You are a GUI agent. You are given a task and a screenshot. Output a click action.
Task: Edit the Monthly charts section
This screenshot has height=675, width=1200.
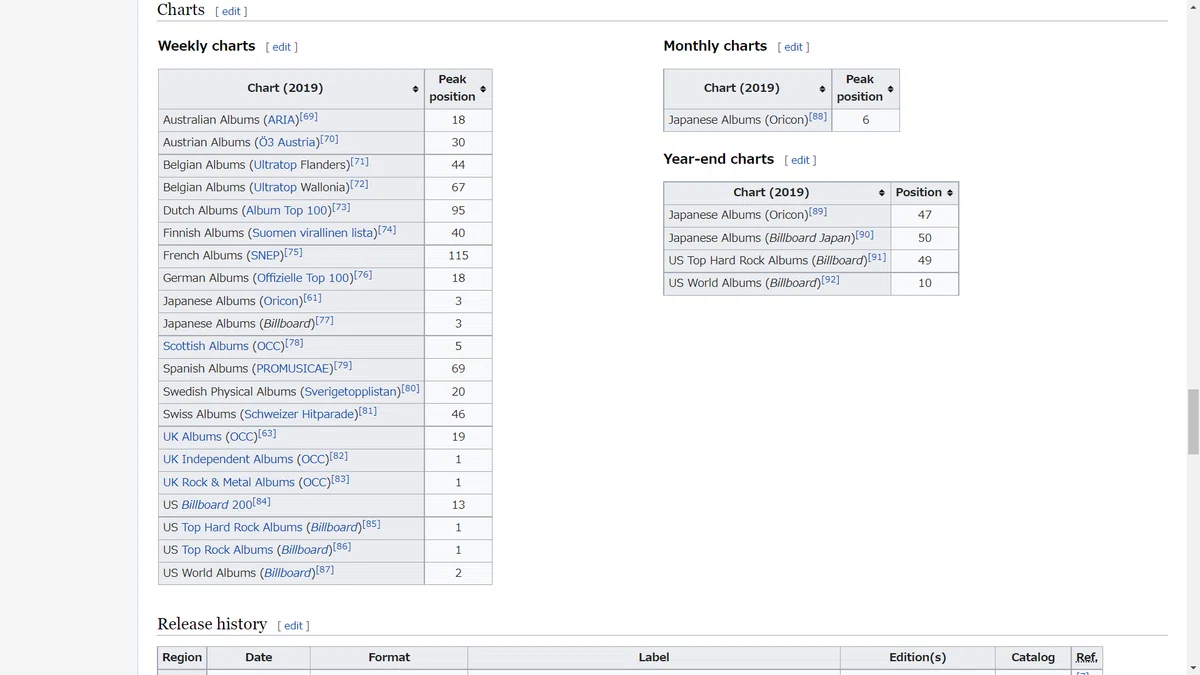tap(793, 47)
